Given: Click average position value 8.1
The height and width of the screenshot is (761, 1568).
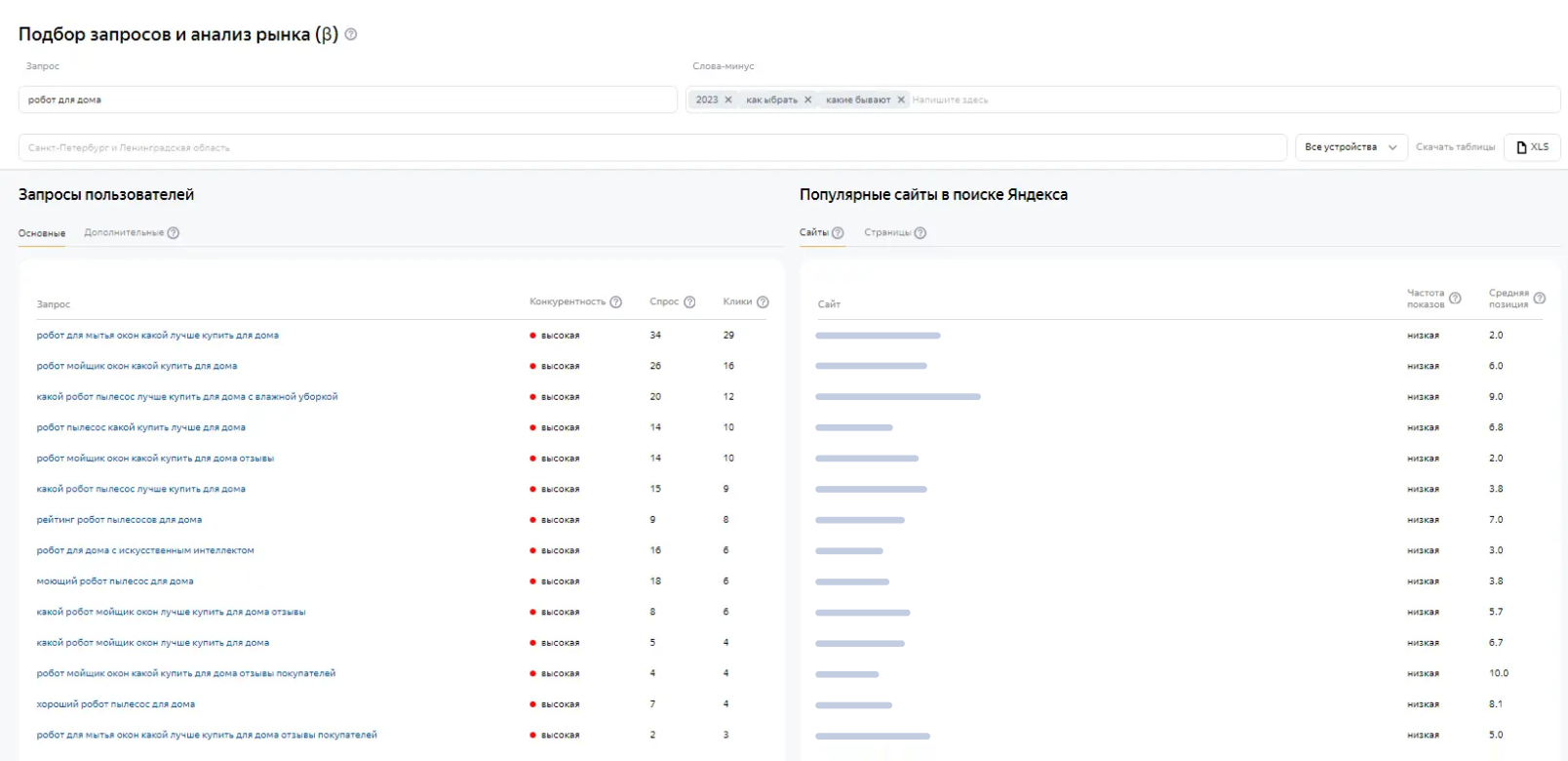Looking at the screenshot, I should [x=1496, y=704].
